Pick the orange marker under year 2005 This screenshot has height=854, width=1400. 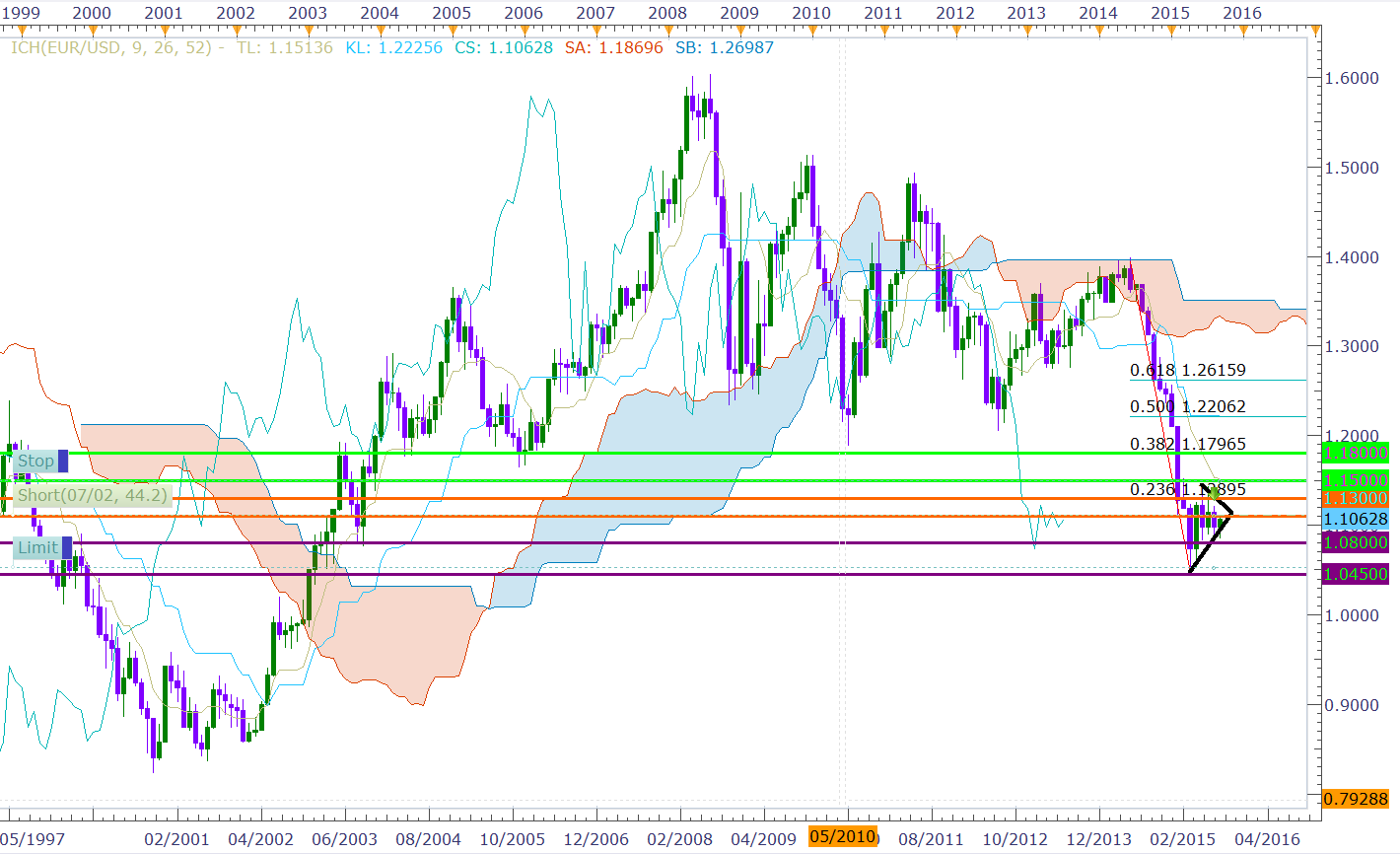(453, 32)
